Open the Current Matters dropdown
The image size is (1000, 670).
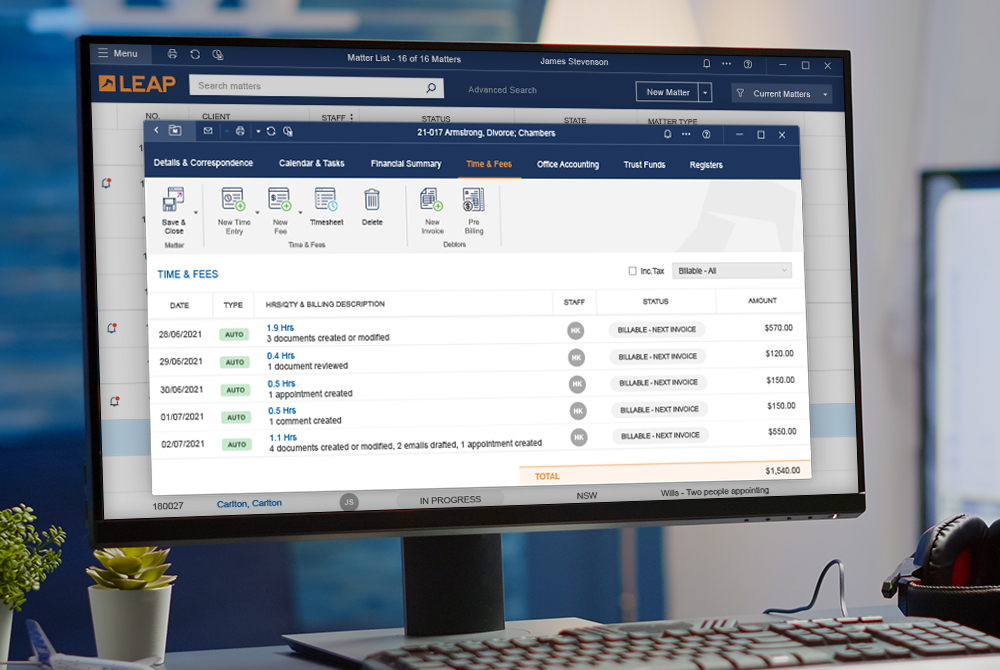781,93
